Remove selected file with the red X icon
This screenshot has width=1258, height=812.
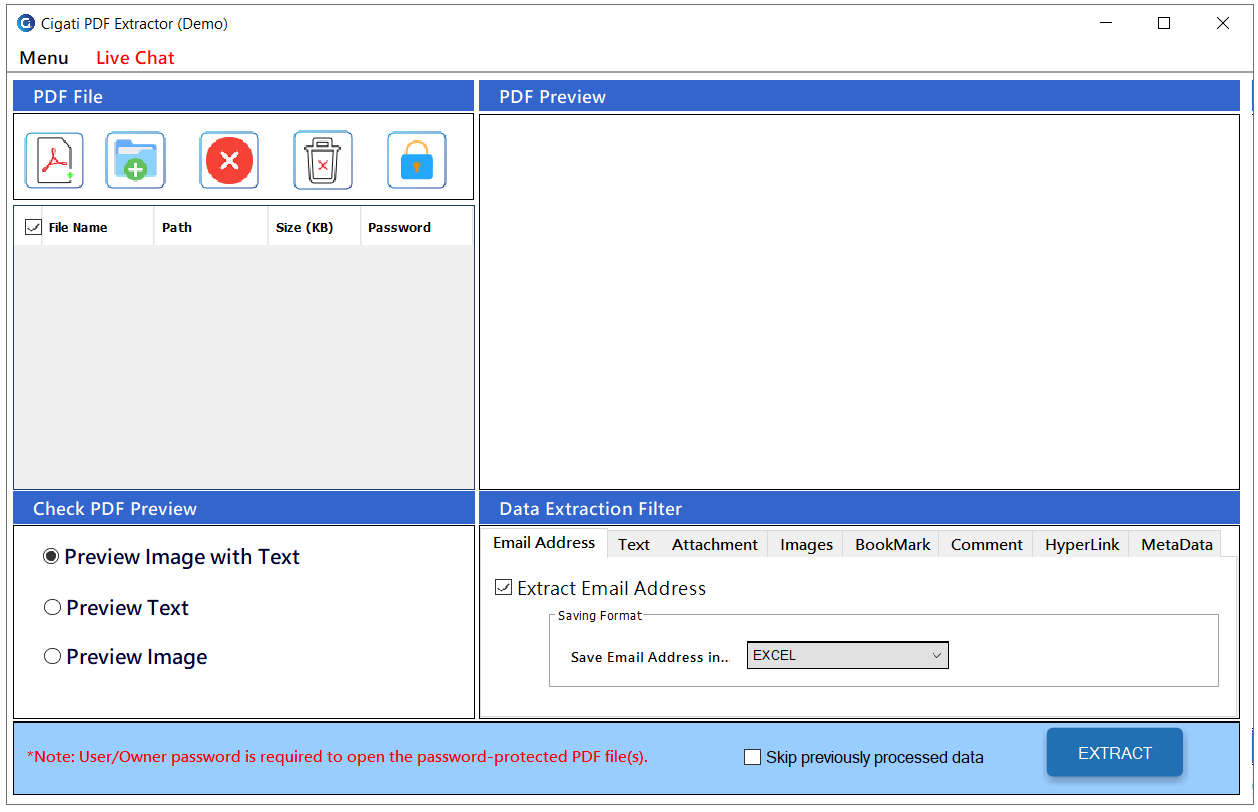[228, 159]
